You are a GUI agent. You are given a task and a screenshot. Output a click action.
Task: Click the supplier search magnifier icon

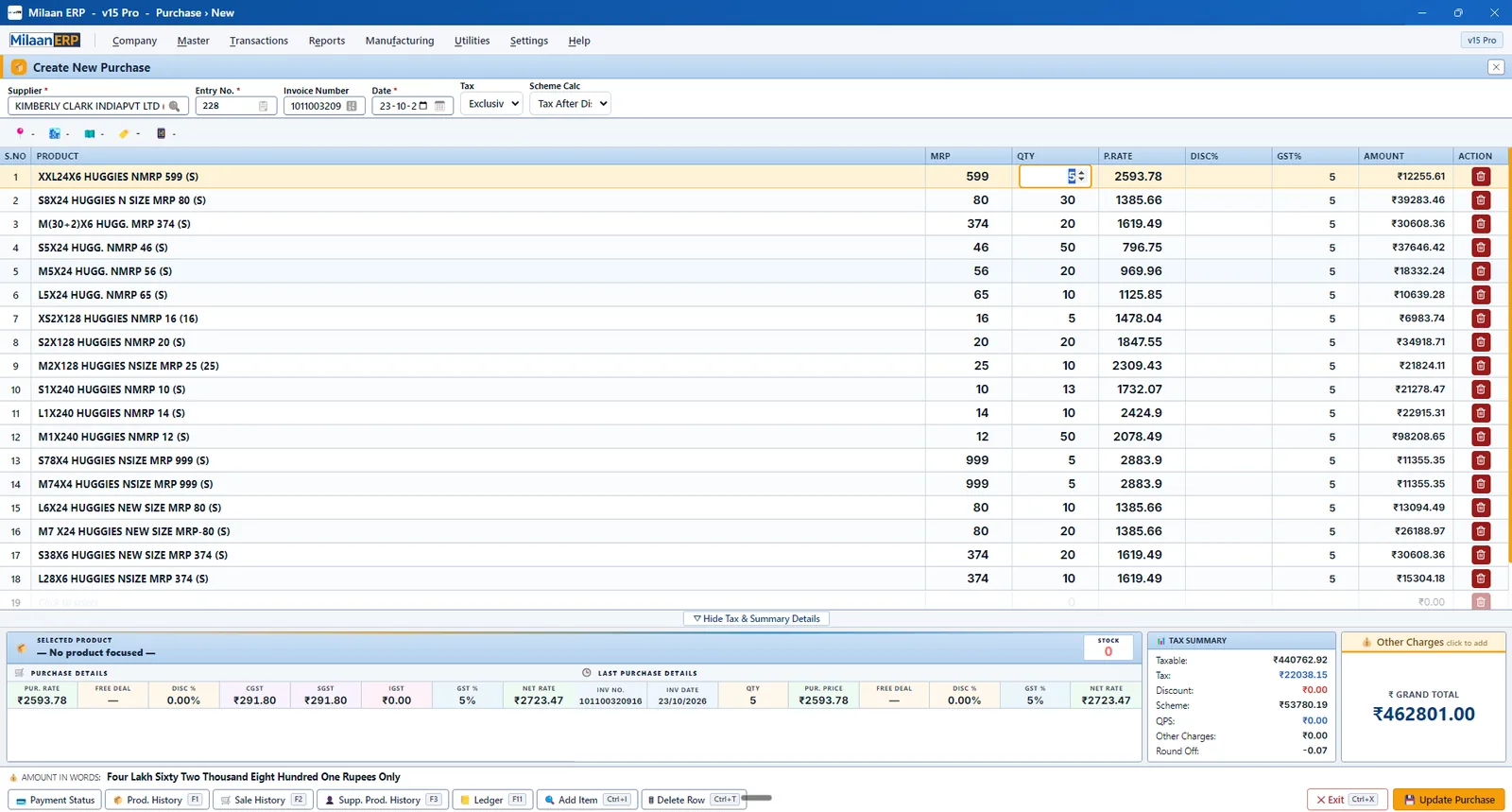[174, 106]
